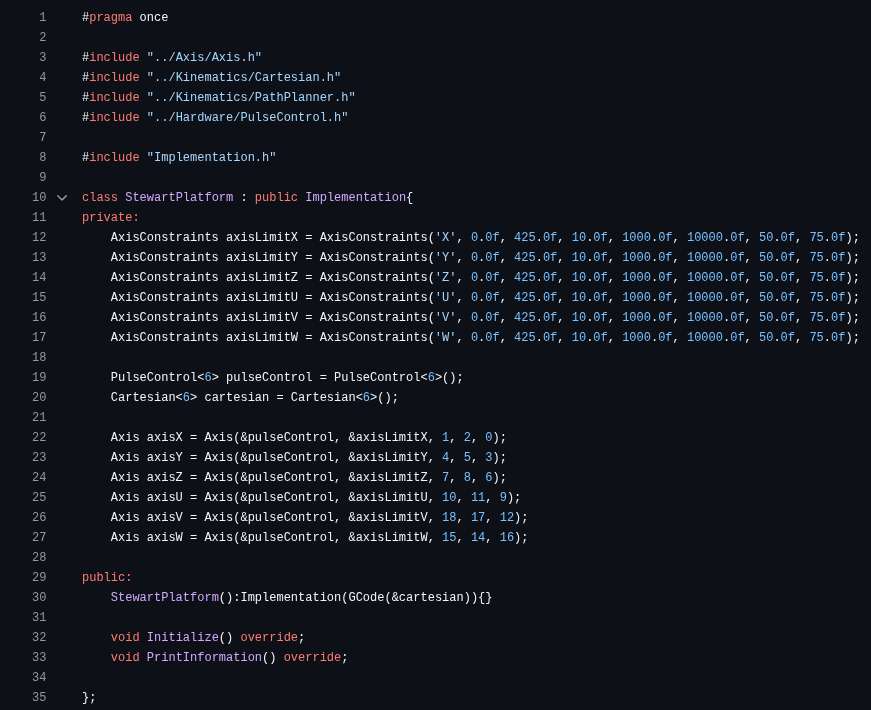Click line number 19
The height and width of the screenshot is (710, 871).
(x=39, y=377)
